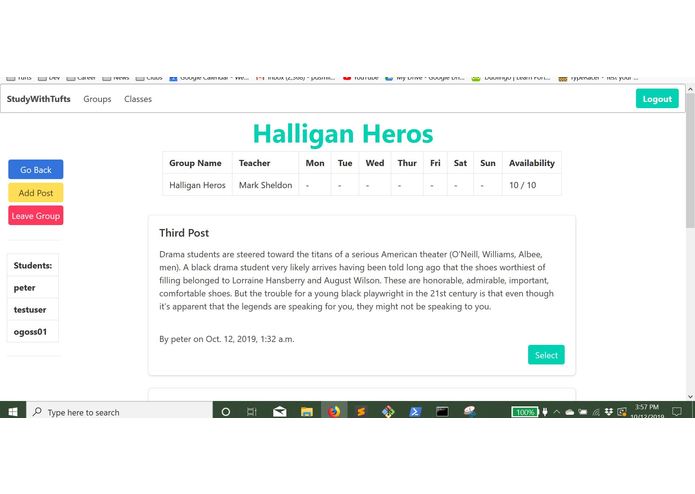Image resolution: width=695 pixels, height=494 pixels.
Task: Click the Third Post body paragraph
Action: pos(357,280)
